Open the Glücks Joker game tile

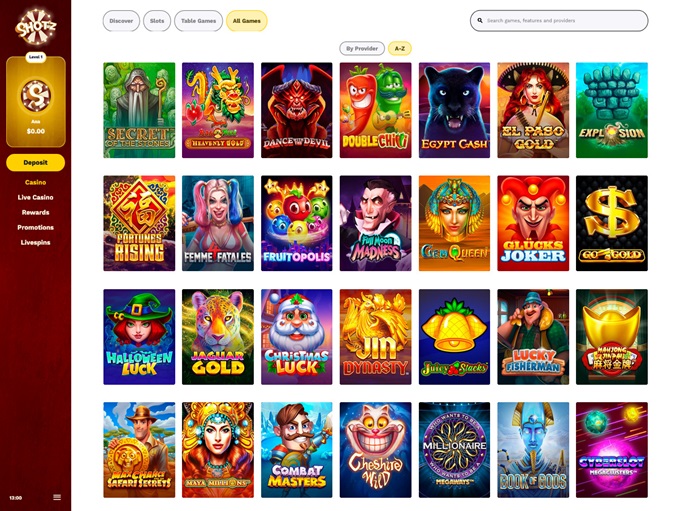pyautogui.click(x=533, y=223)
